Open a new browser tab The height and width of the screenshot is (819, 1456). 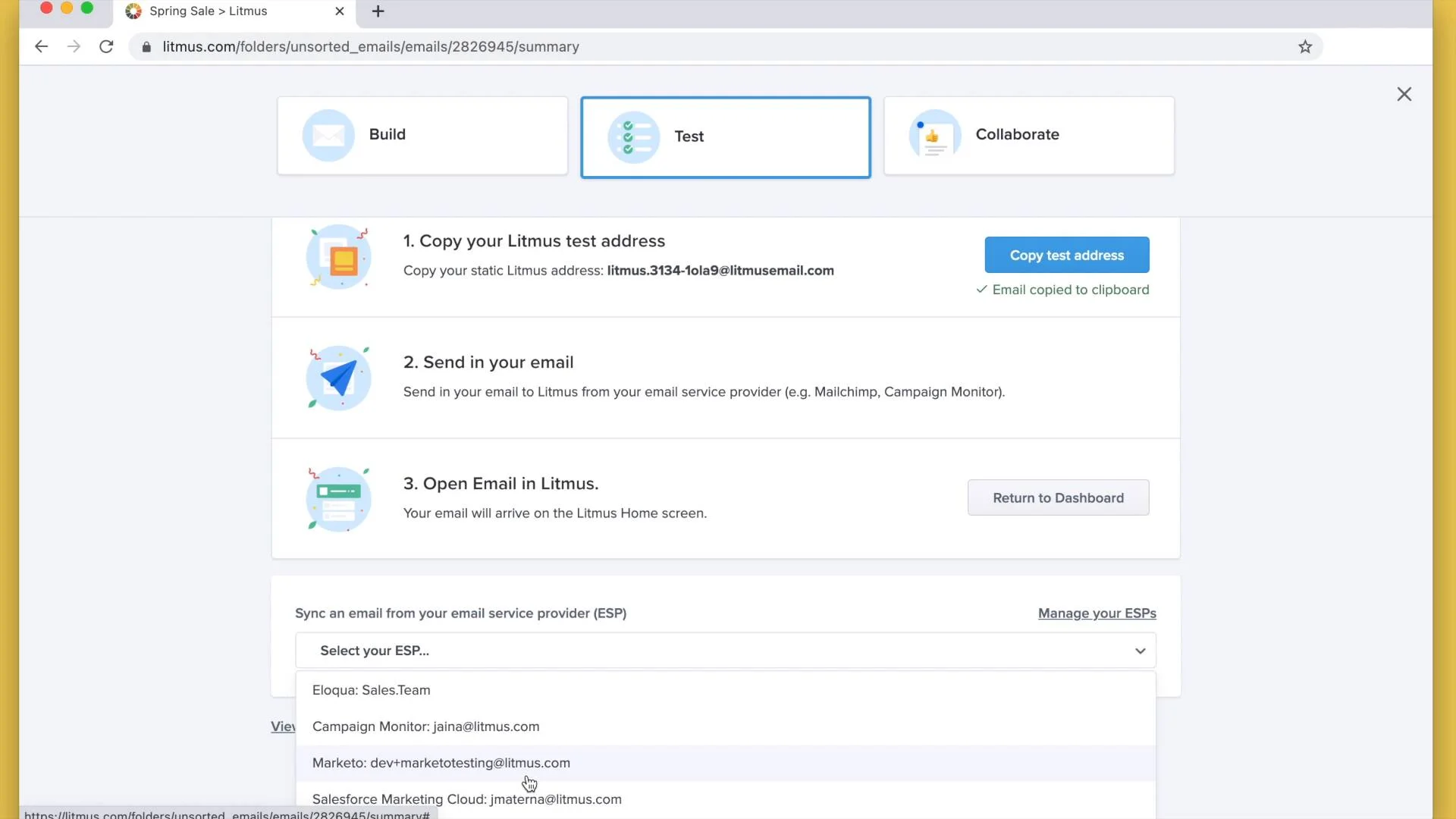(x=378, y=11)
